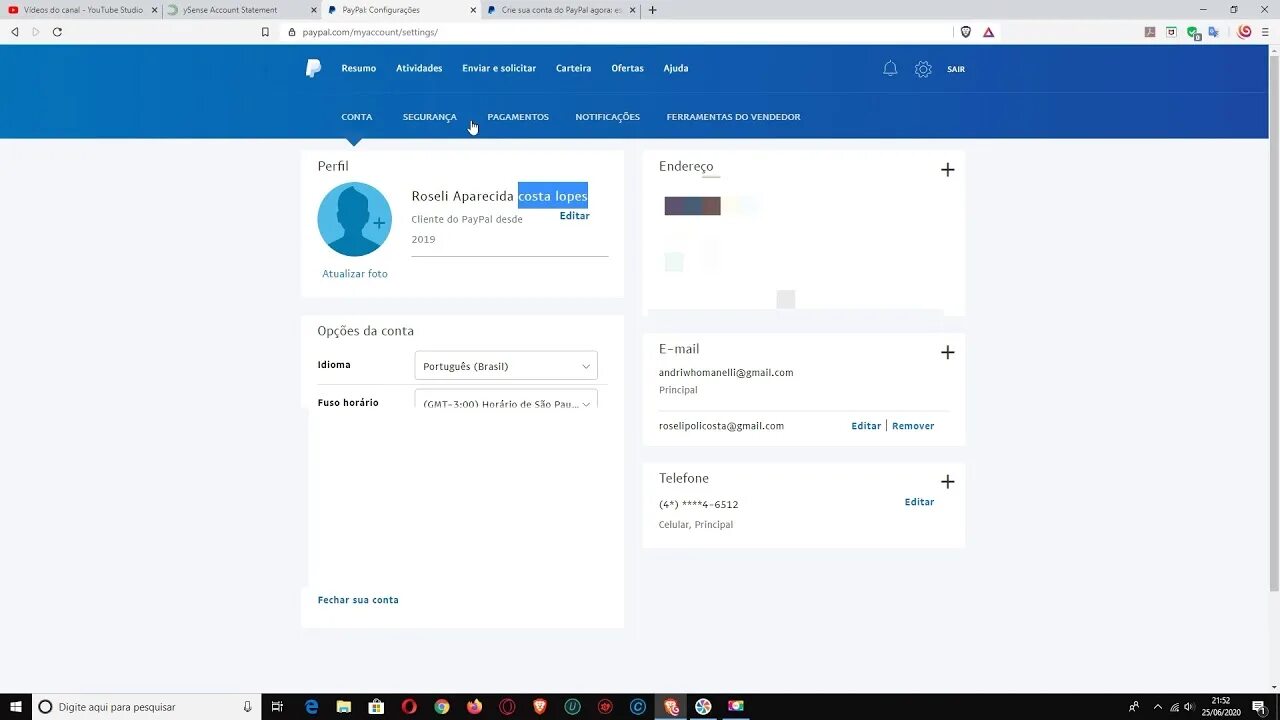Screen dimensions: 1280x720
Task: Click the browser profile avatar icon
Action: [x=1244, y=32]
